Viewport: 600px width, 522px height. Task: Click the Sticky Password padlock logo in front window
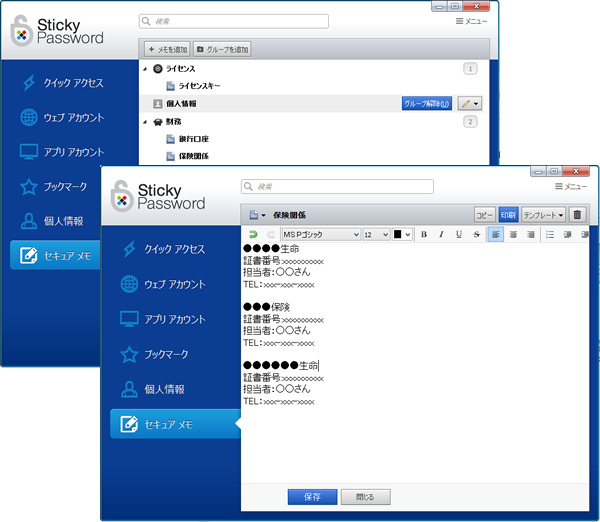tap(122, 196)
